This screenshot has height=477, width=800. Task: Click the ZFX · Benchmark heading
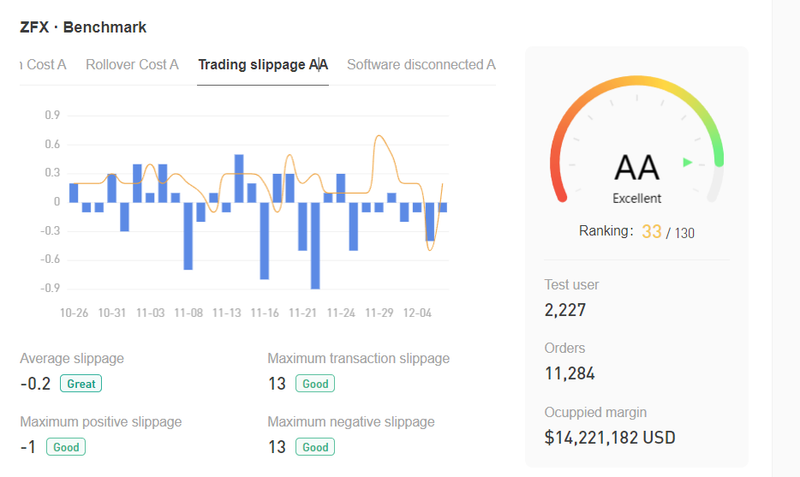point(83,27)
